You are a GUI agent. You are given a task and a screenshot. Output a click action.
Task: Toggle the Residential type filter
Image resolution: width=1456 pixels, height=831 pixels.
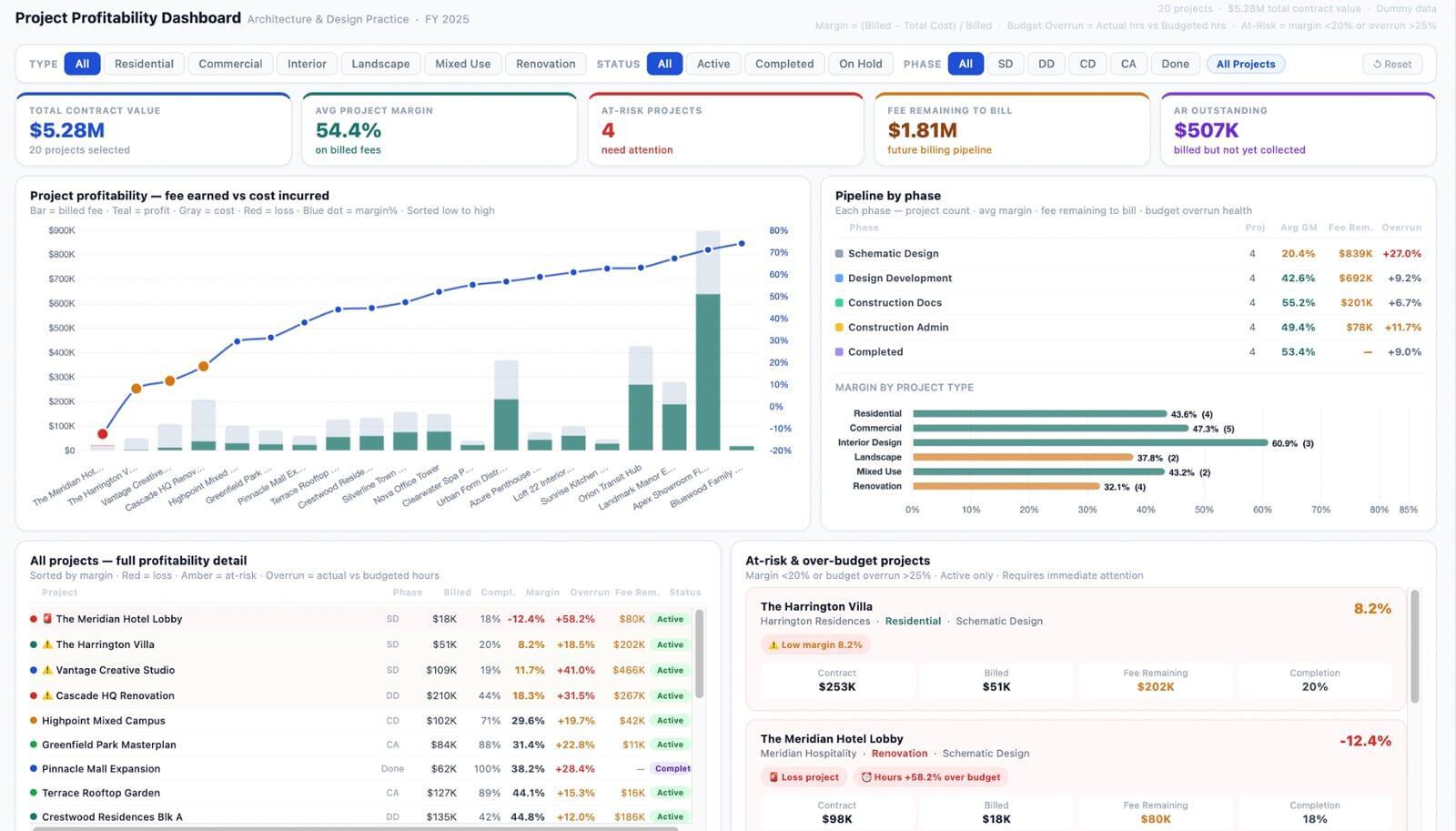click(144, 64)
